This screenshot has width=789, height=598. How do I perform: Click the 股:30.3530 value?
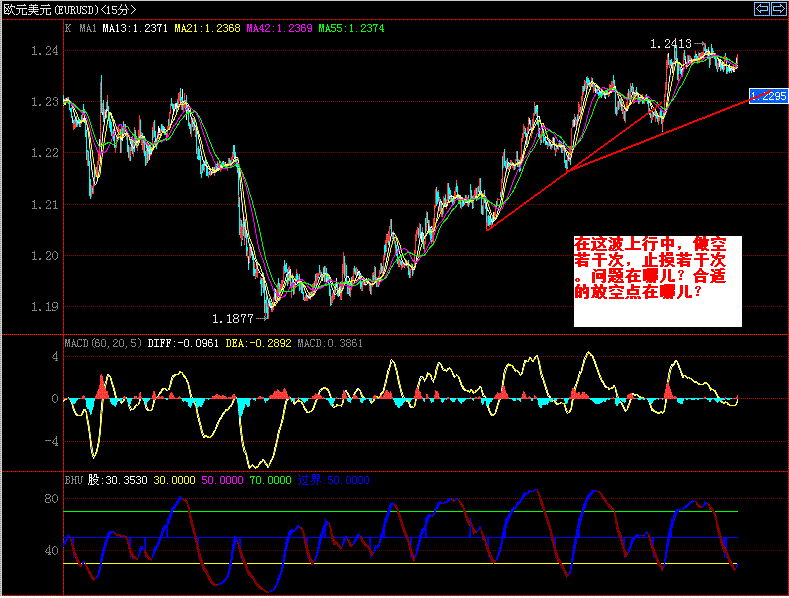[x=118, y=480]
